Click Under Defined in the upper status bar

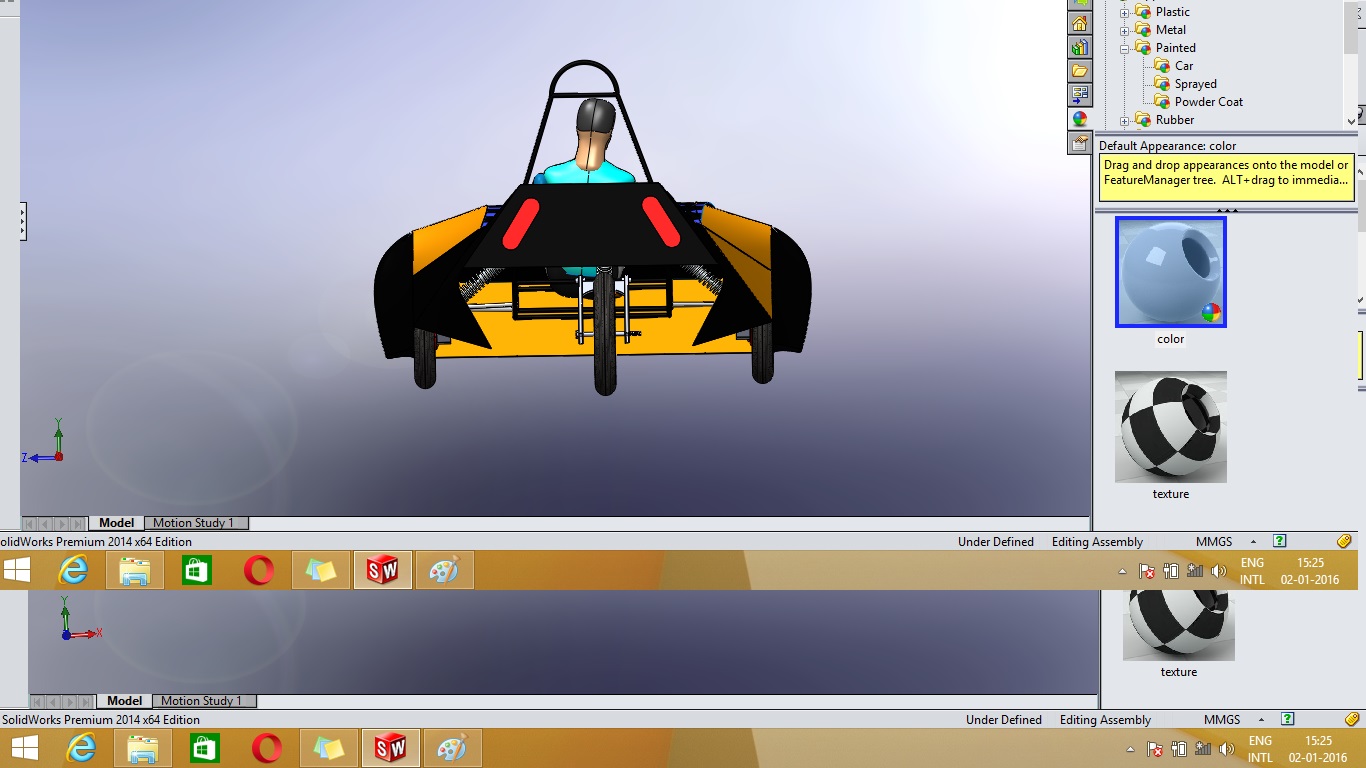click(x=995, y=542)
